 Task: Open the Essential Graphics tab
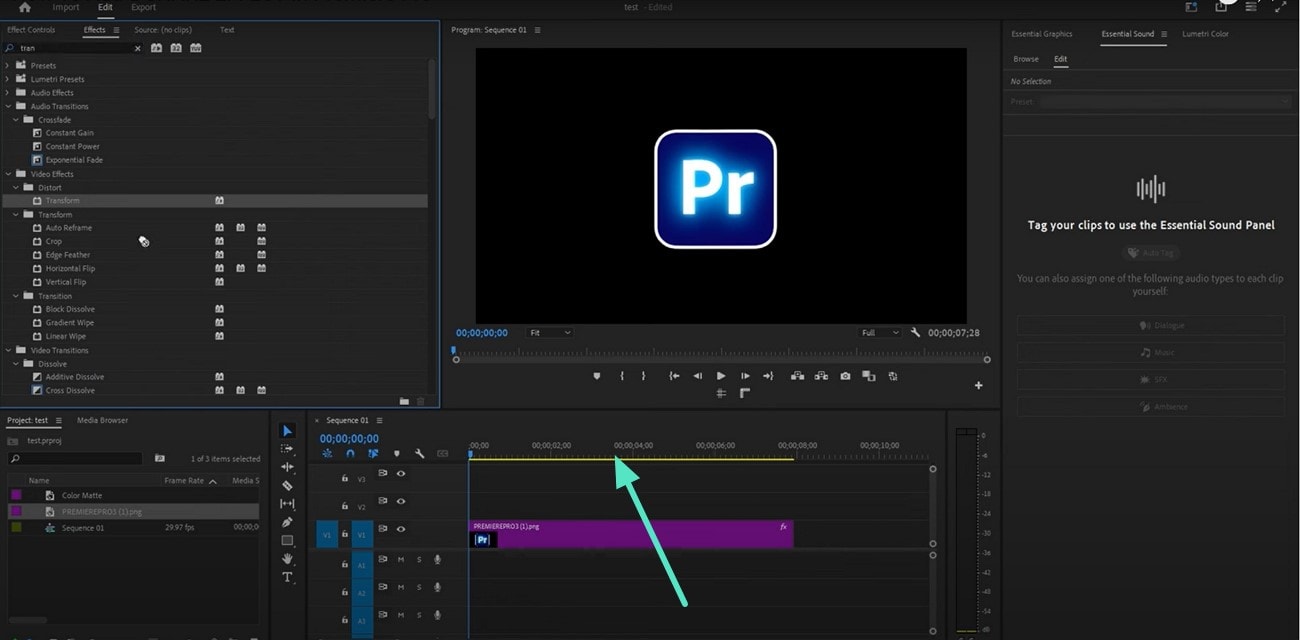(x=1041, y=34)
